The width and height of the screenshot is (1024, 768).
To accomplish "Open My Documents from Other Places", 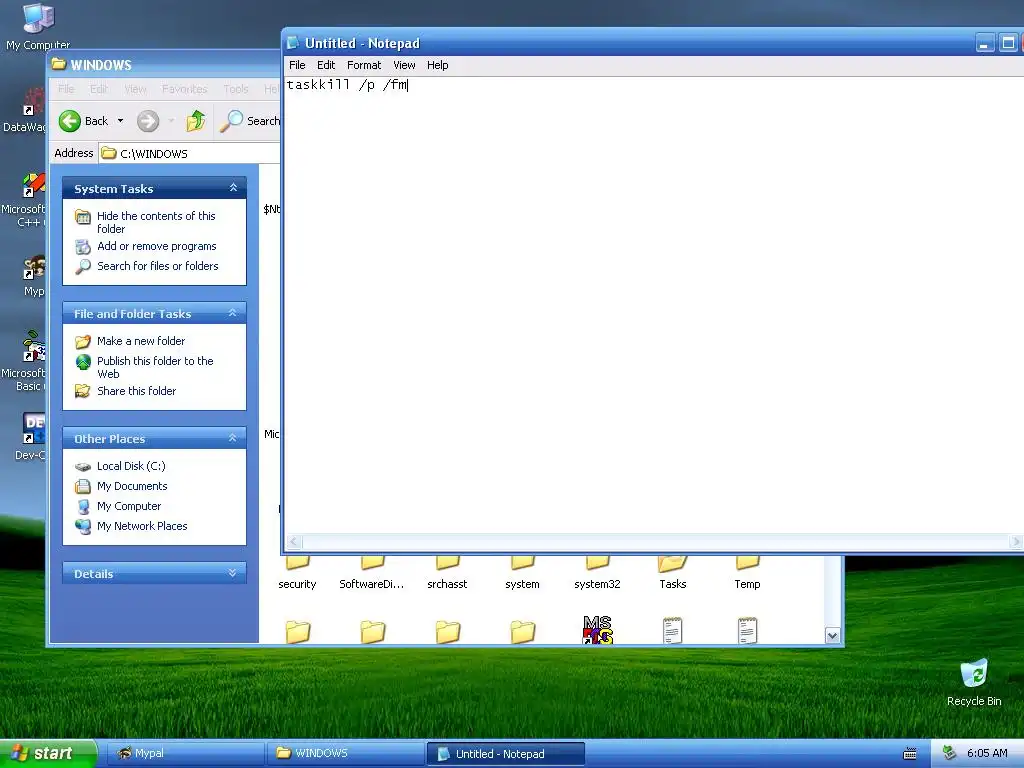I will [x=132, y=486].
